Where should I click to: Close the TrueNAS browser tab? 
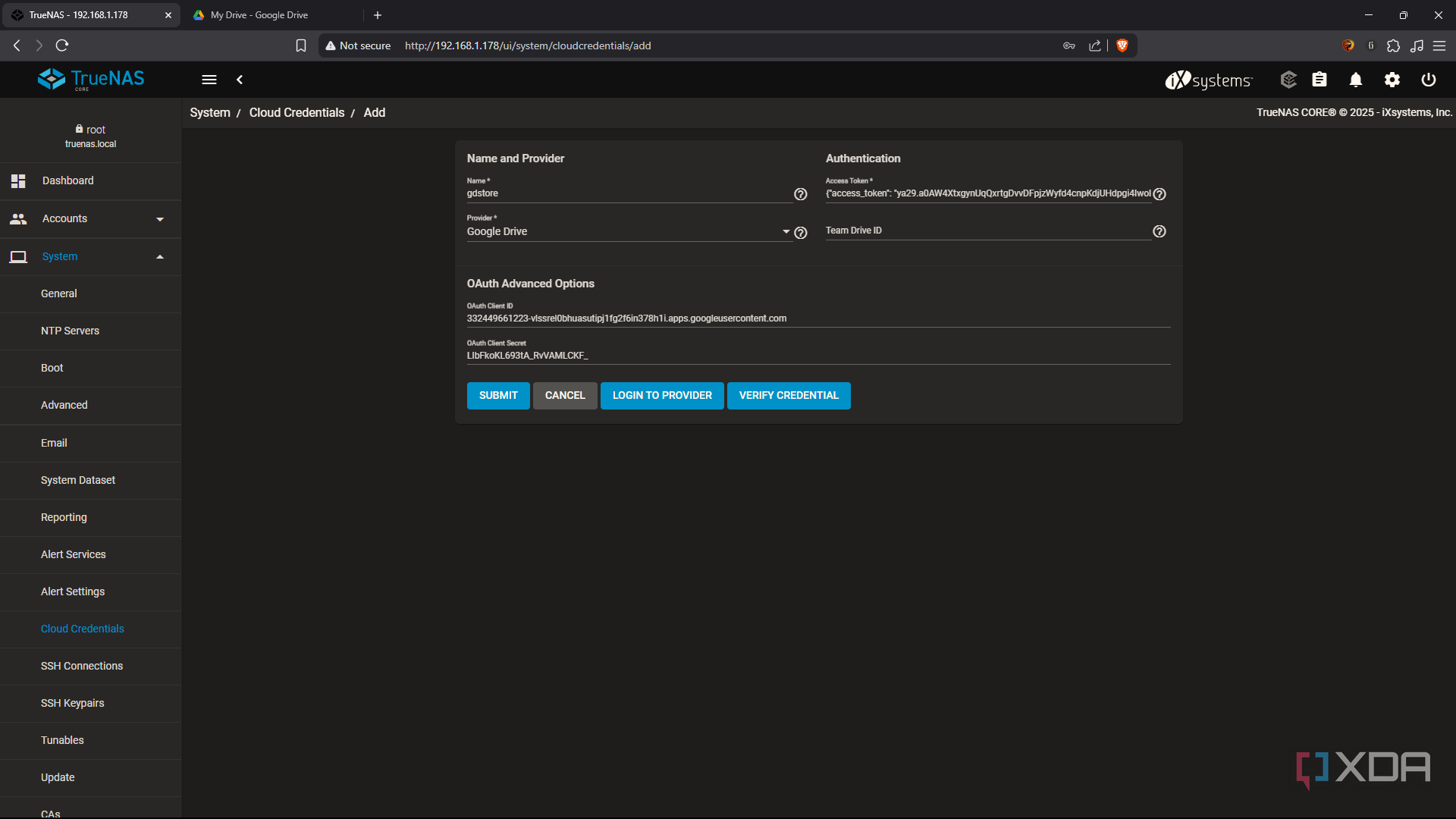click(x=168, y=15)
